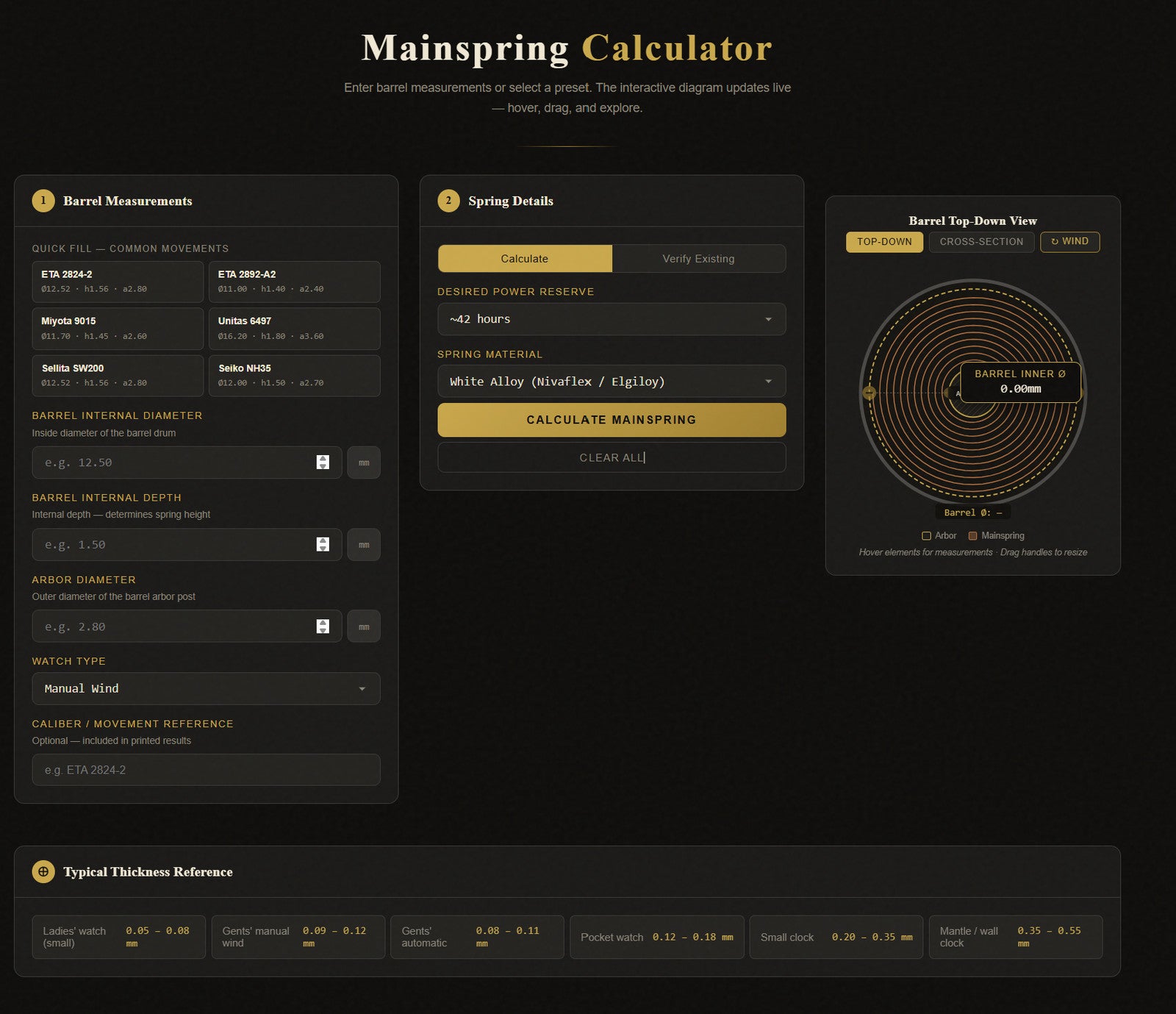Click the Barrel Inner Ø tooltip value
Image resolution: width=1176 pixels, height=1014 pixels.
click(1020, 389)
